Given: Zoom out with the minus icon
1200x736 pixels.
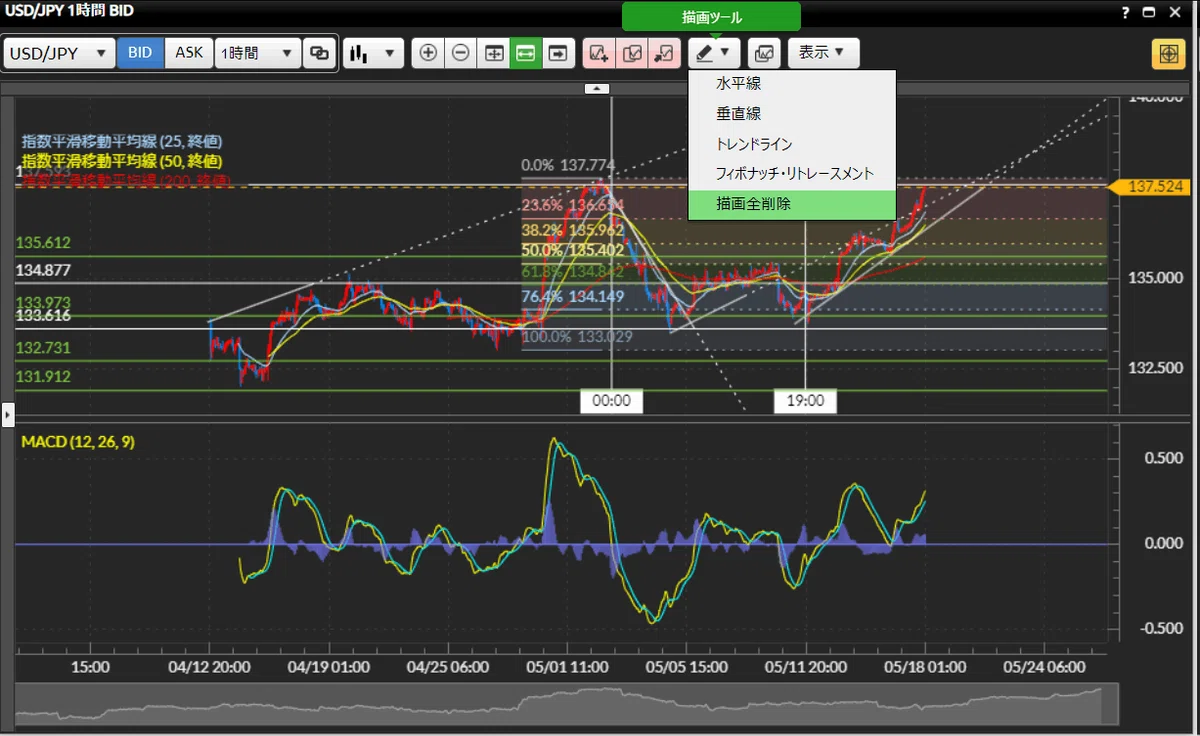Looking at the screenshot, I should pos(460,53).
